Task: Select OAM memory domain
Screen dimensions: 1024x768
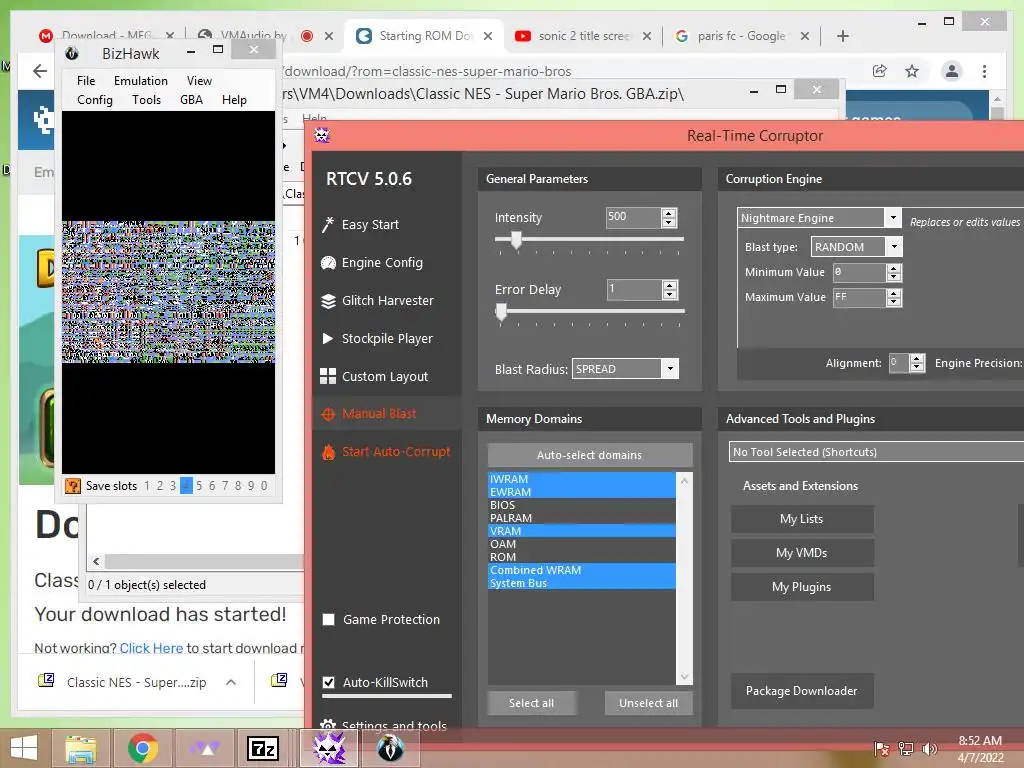Action: 581,544
